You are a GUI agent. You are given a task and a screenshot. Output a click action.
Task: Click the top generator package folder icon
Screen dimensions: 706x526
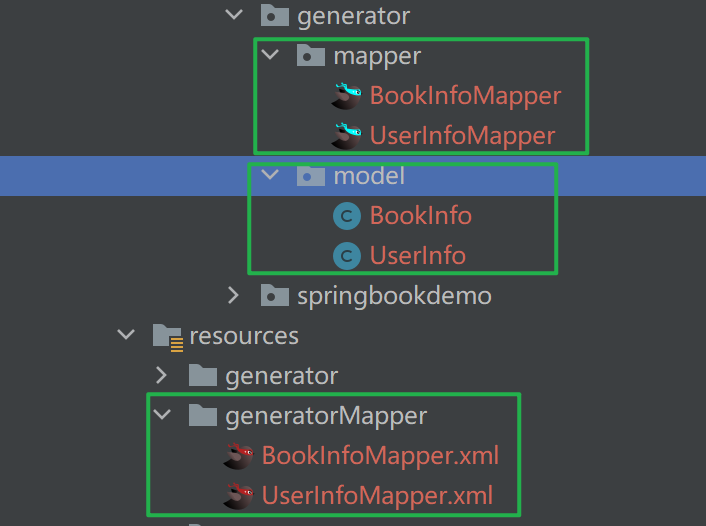click(x=275, y=15)
